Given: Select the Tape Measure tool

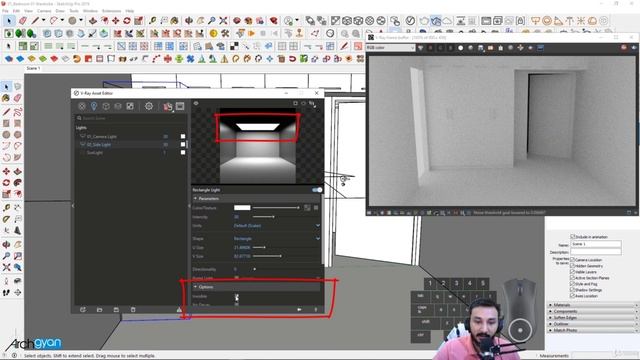Looking at the screenshot, I should click(6, 208).
